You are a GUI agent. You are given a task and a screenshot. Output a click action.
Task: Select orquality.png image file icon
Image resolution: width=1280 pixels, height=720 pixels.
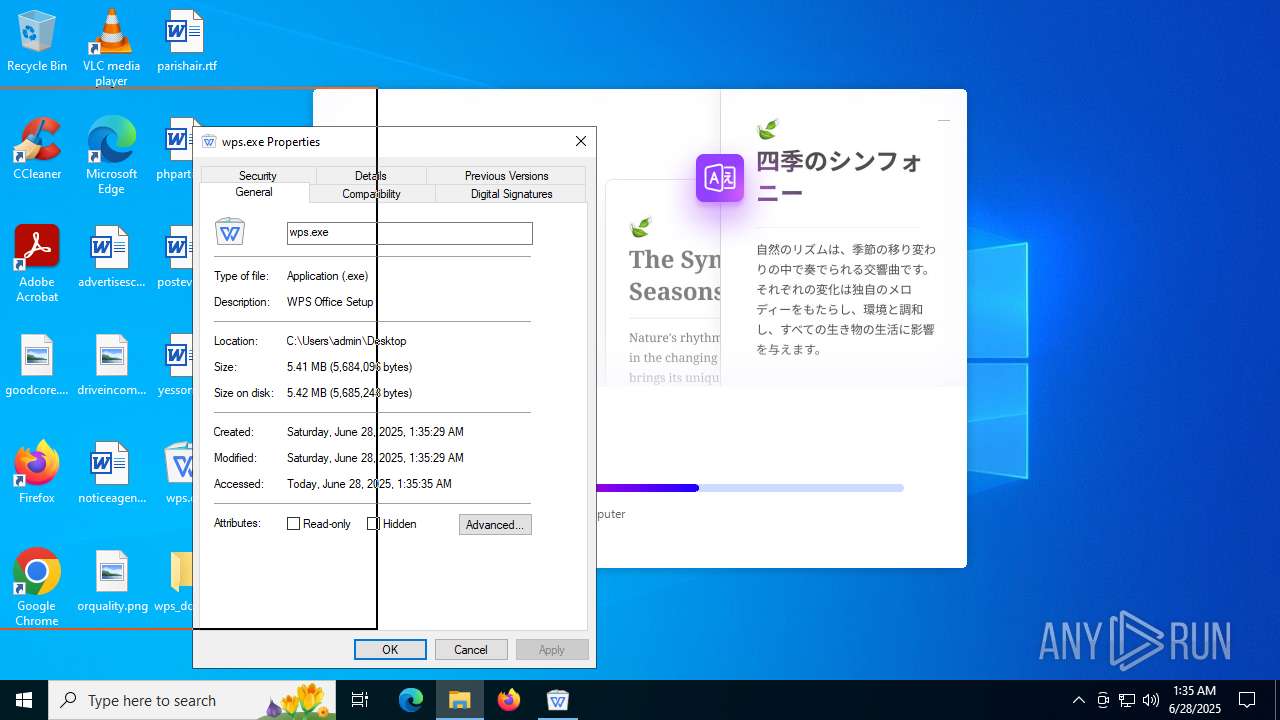pos(111,581)
